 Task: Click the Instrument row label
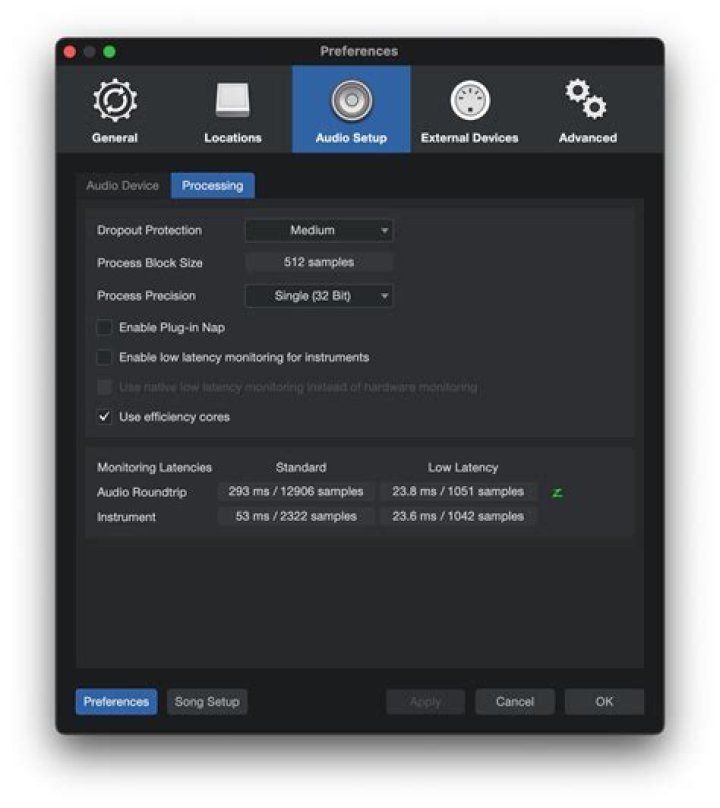(126, 517)
